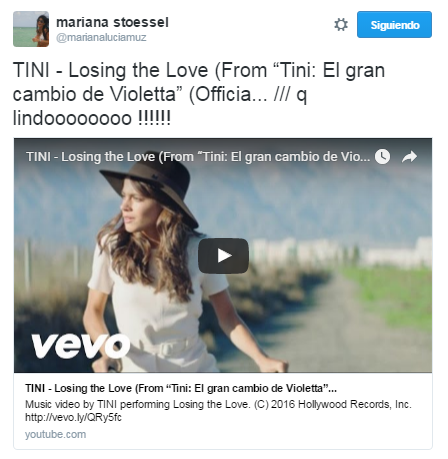Viewport: 448px width, 459px height.
Task: Open the gear settings icon
Action: (x=341, y=25)
